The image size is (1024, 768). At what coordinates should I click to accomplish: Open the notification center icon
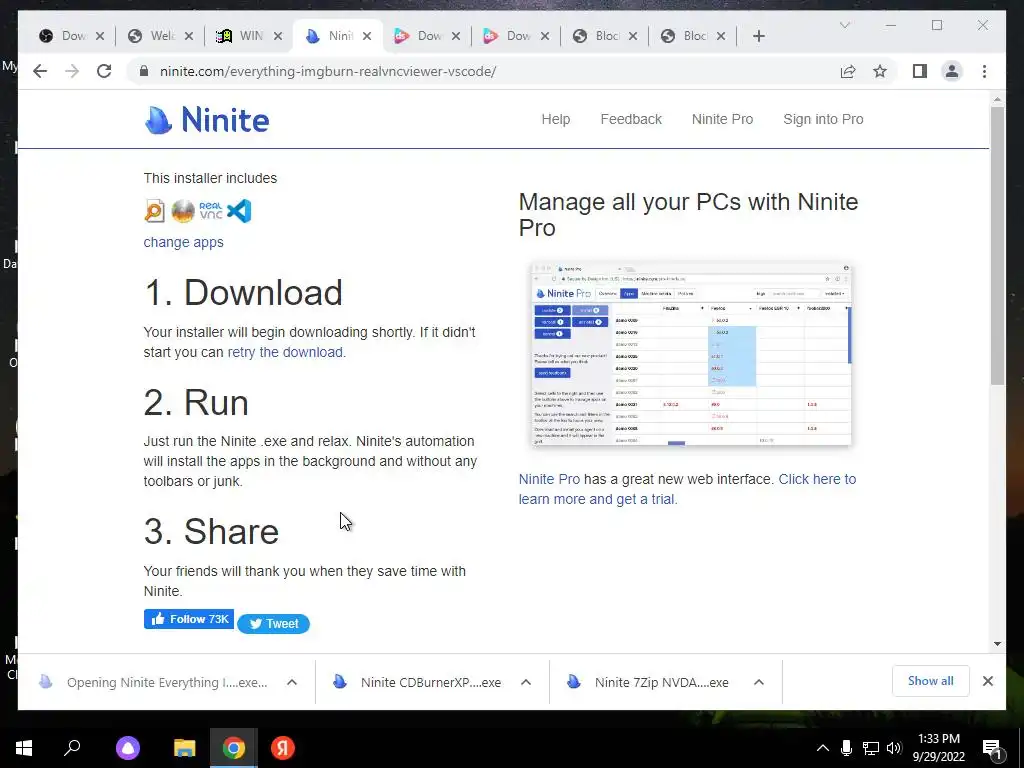pos(992,750)
